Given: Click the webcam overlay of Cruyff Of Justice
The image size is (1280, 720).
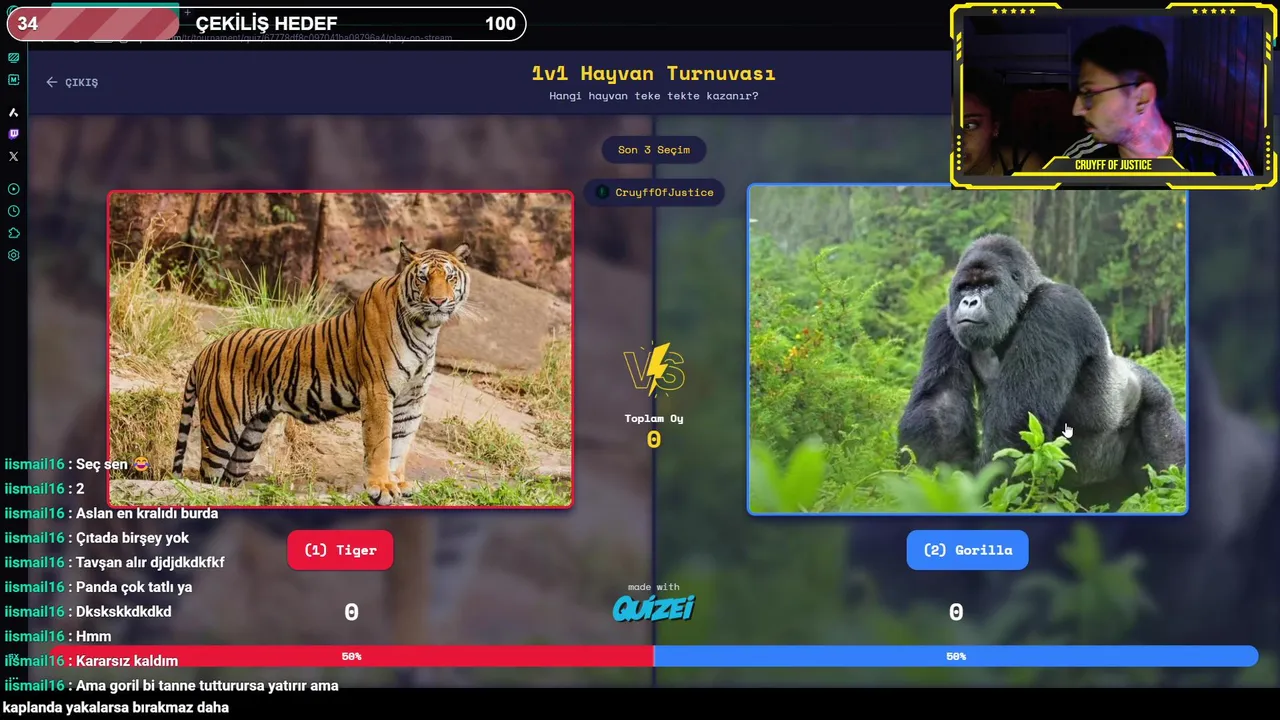Looking at the screenshot, I should [1113, 95].
